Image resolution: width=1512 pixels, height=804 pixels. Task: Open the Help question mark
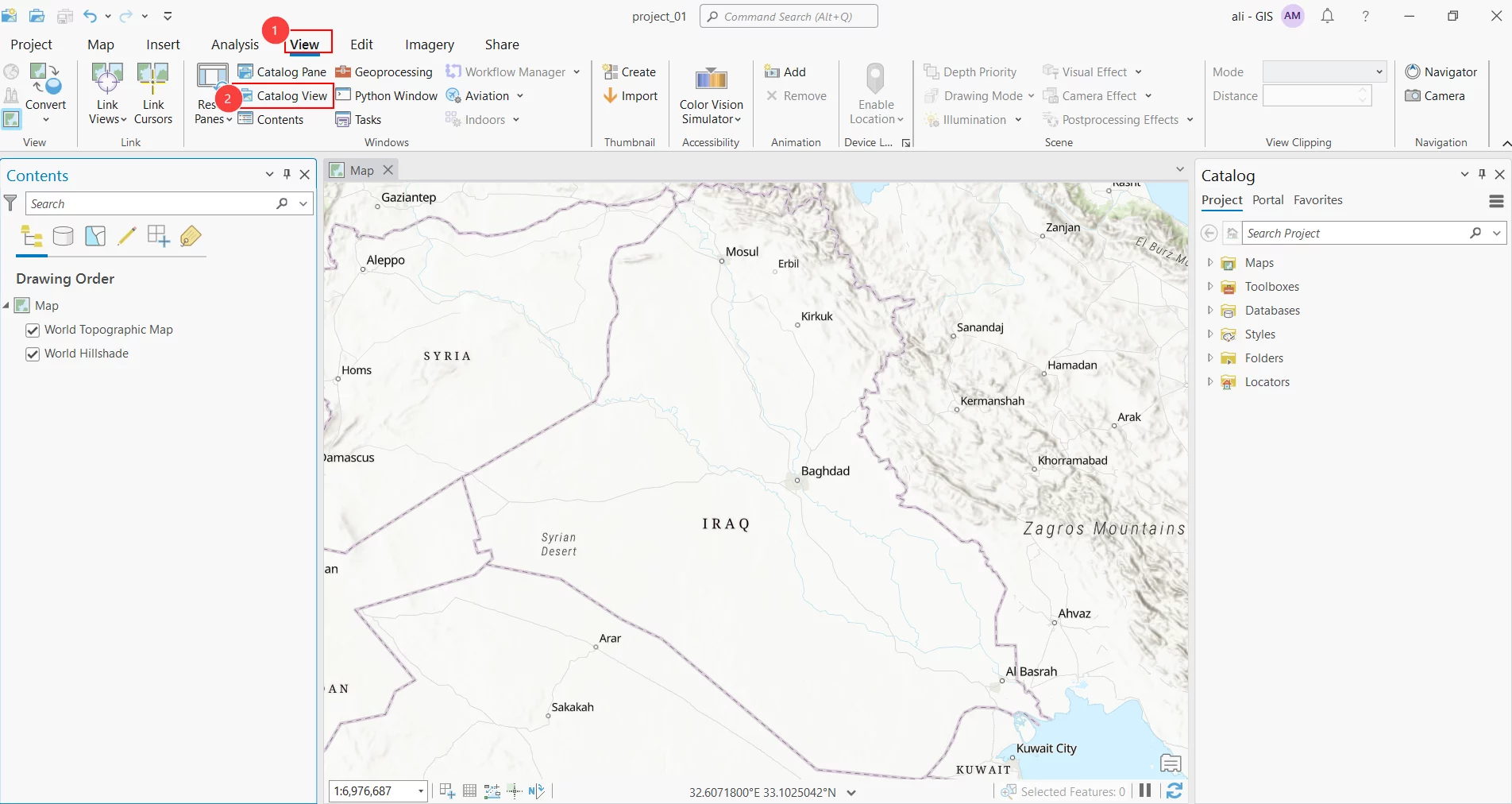(1366, 16)
